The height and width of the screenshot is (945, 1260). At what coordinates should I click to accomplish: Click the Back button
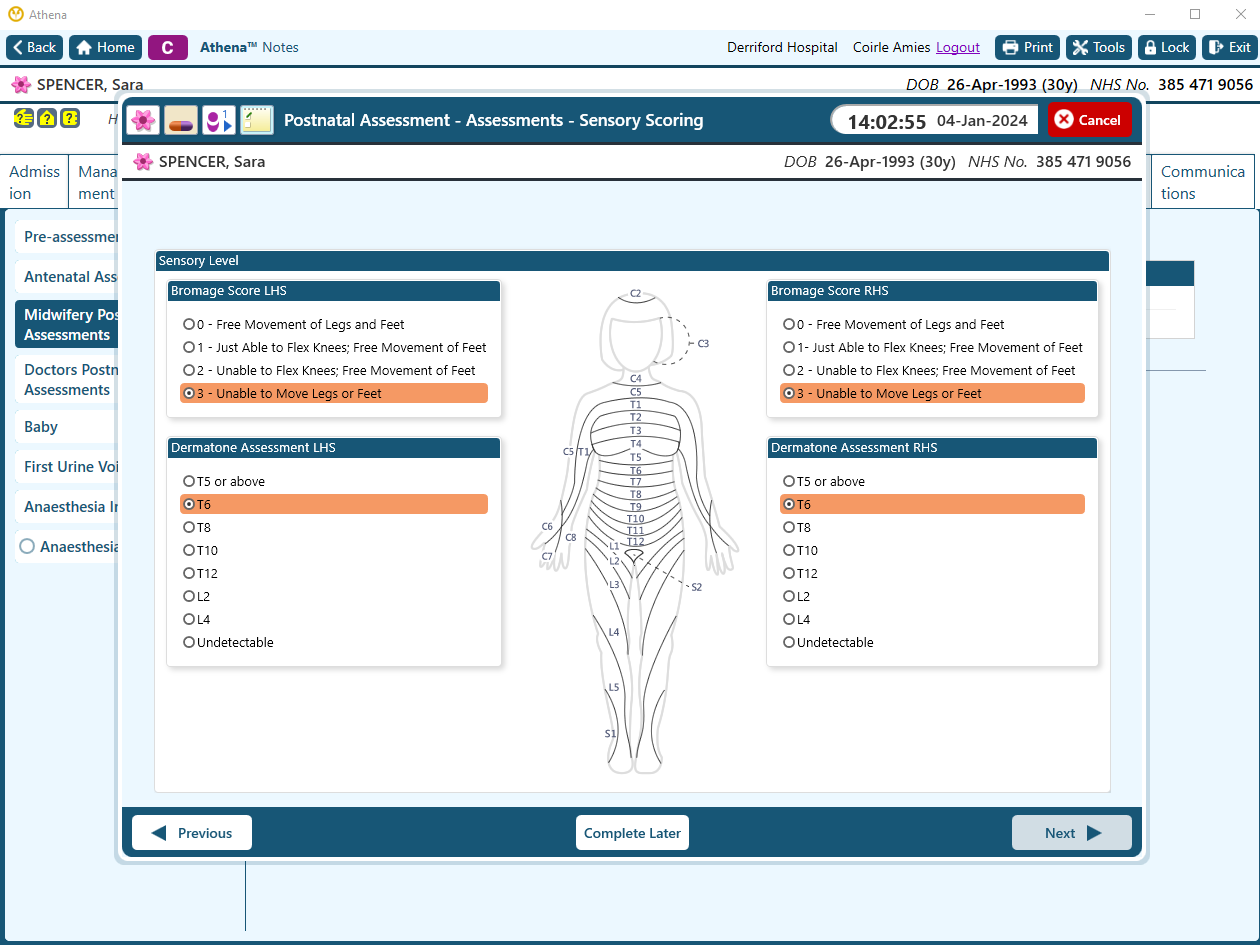[35, 47]
